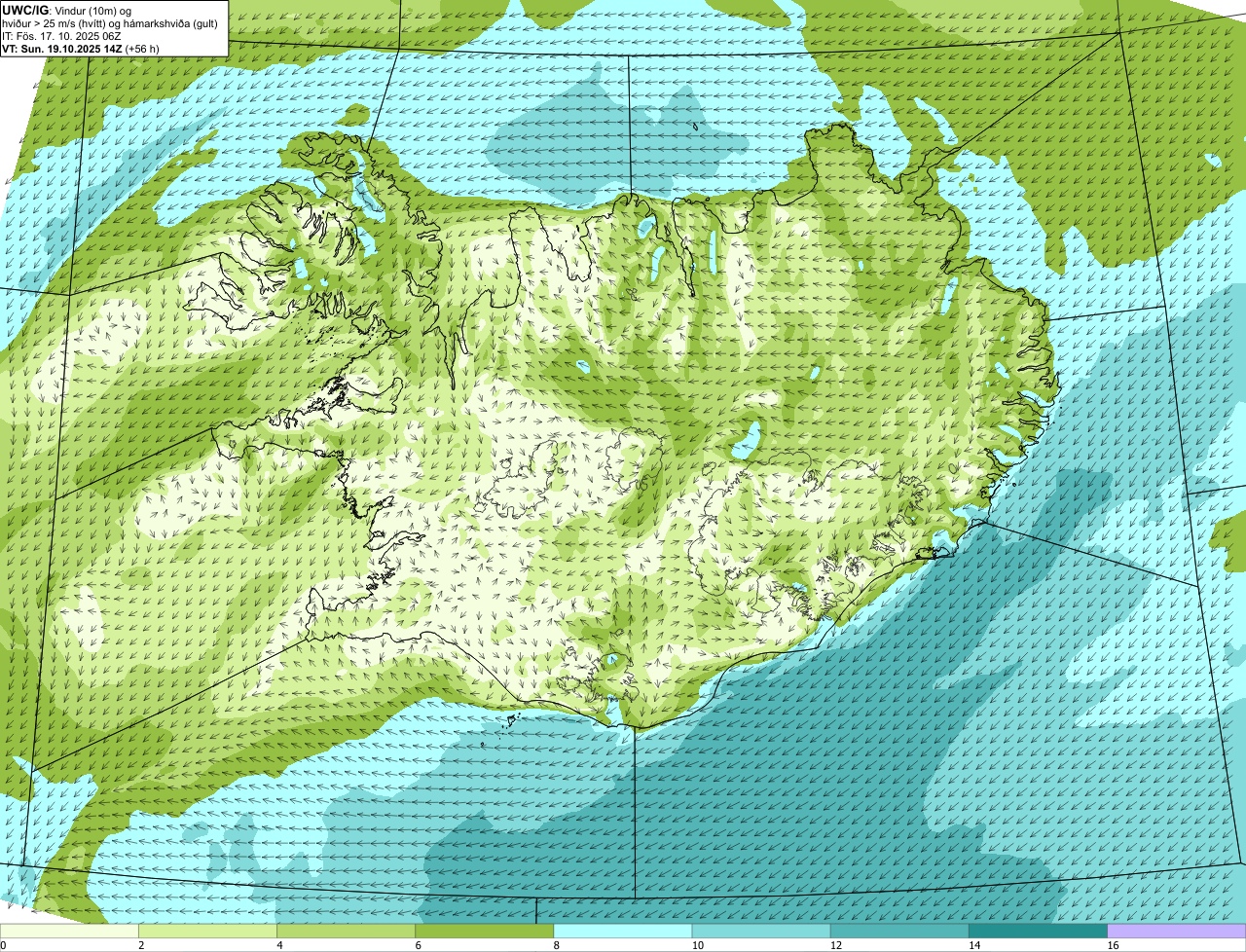
Task: Select the dark teal 14–16 m/s legend swatch
Action: tap(1038, 931)
